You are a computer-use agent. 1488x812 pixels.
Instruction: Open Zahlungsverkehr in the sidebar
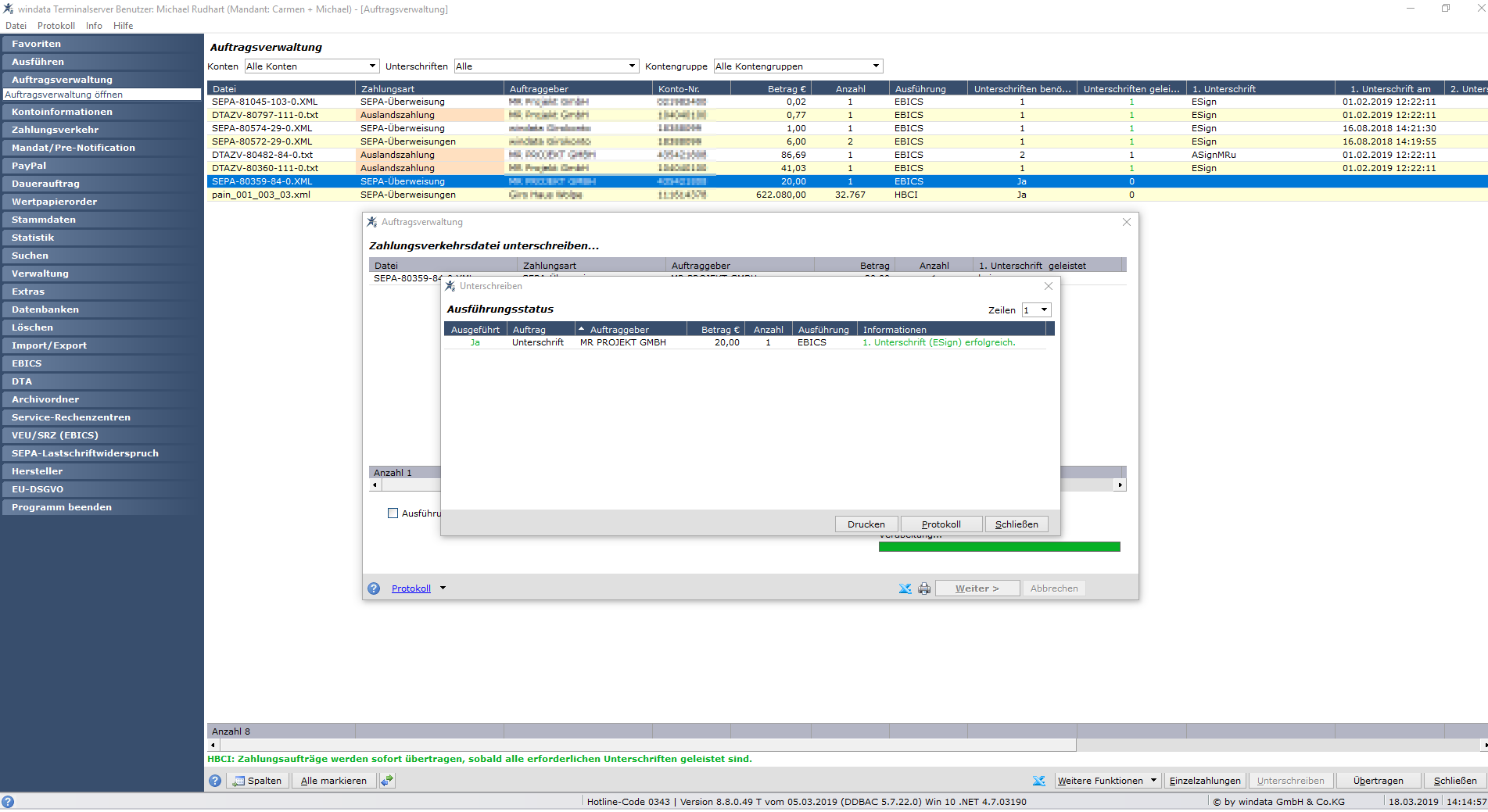tap(102, 130)
